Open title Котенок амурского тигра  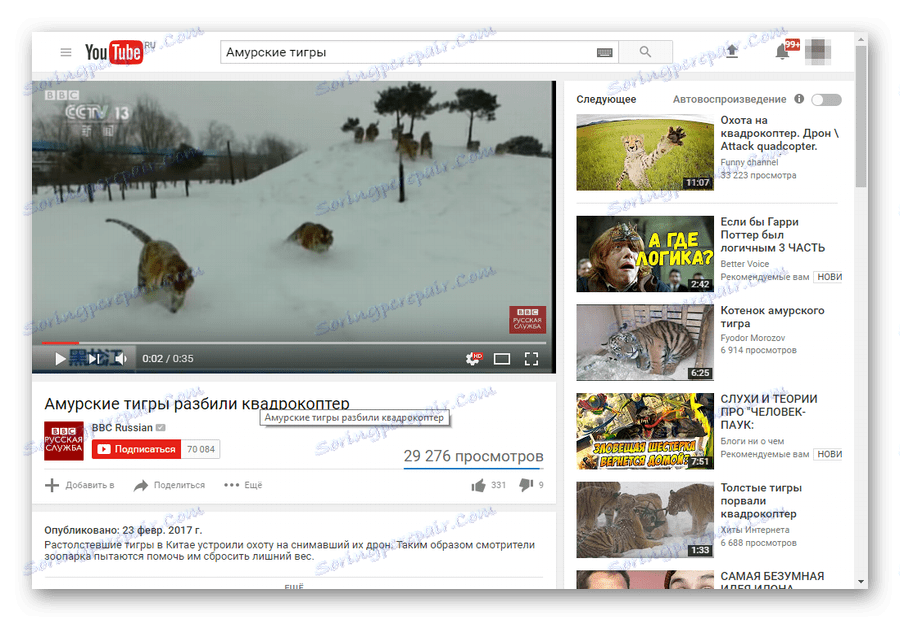coord(772,317)
